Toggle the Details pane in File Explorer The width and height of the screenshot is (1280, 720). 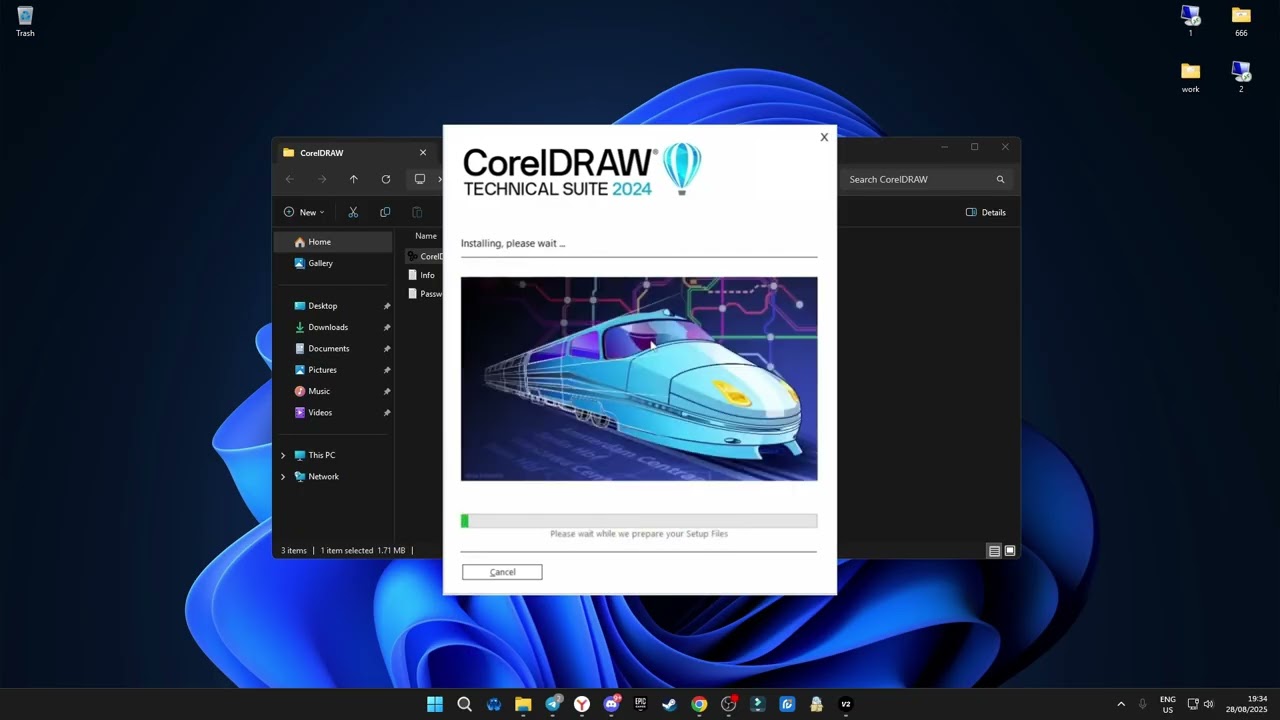986,212
